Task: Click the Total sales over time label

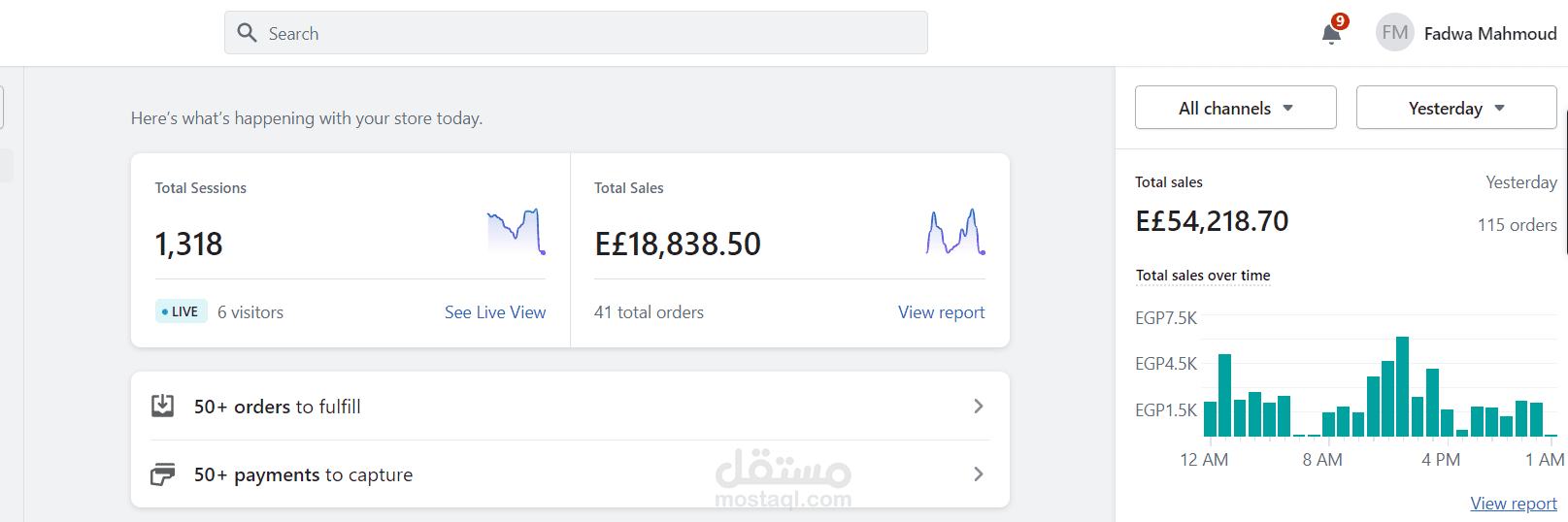Action: tap(1203, 276)
